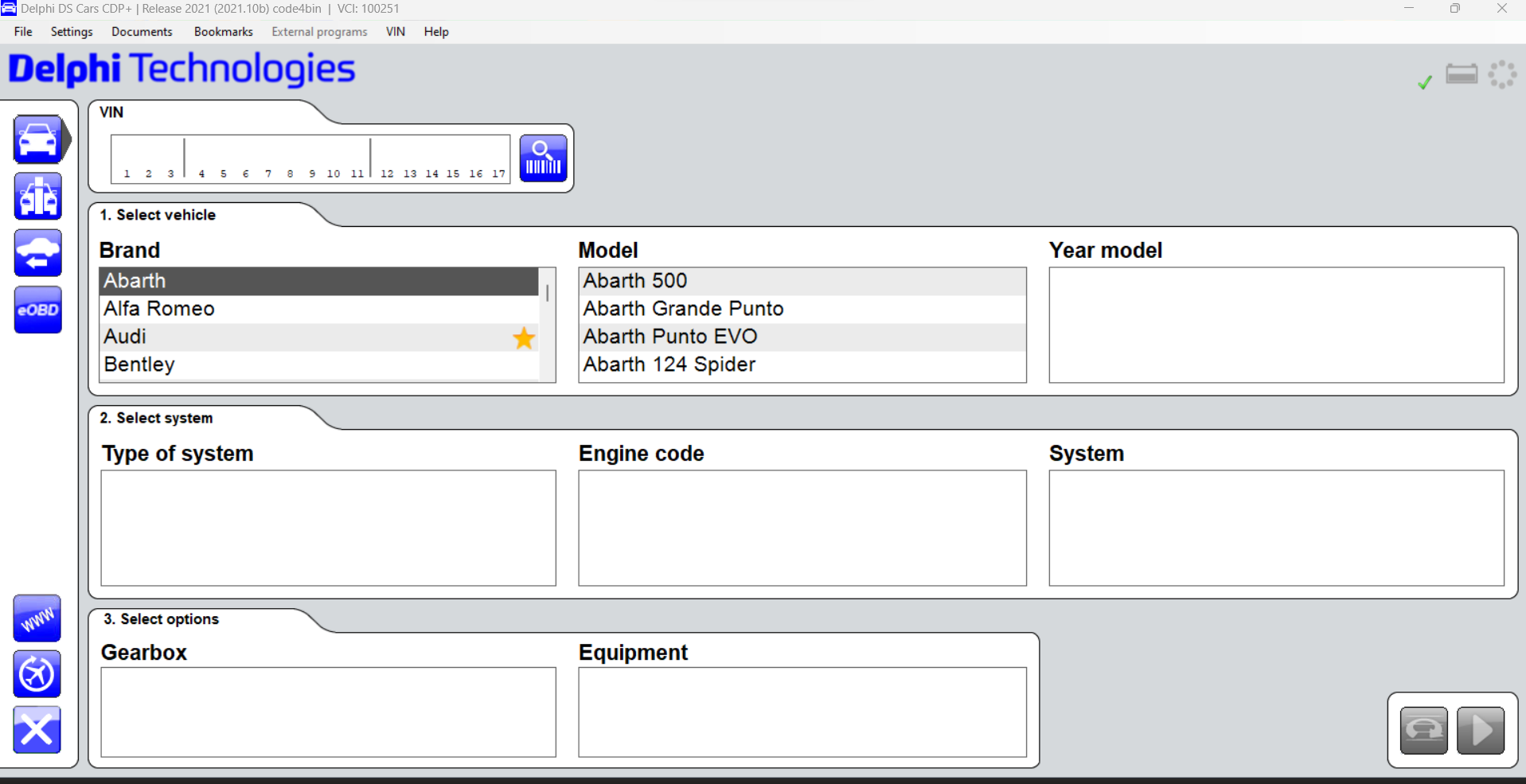This screenshot has width=1526, height=784.
Task: Click the Equipment list box
Action: point(802,712)
